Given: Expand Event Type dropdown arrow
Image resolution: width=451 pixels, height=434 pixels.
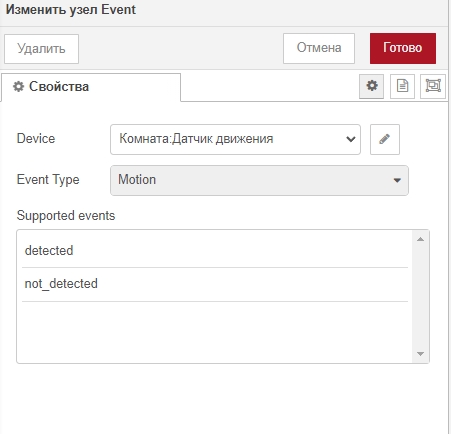Looking at the screenshot, I should coord(397,180).
